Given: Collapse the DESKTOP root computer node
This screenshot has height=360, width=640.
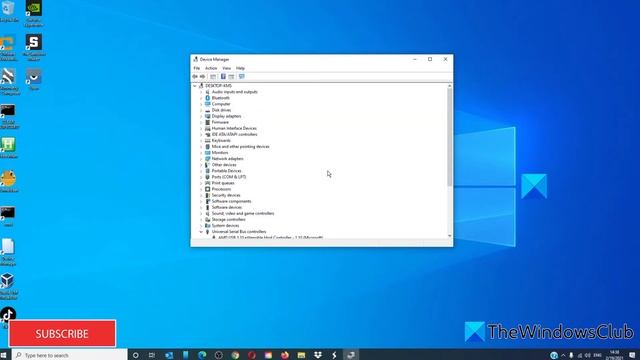Looking at the screenshot, I should pyautogui.click(x=195, y=86).
